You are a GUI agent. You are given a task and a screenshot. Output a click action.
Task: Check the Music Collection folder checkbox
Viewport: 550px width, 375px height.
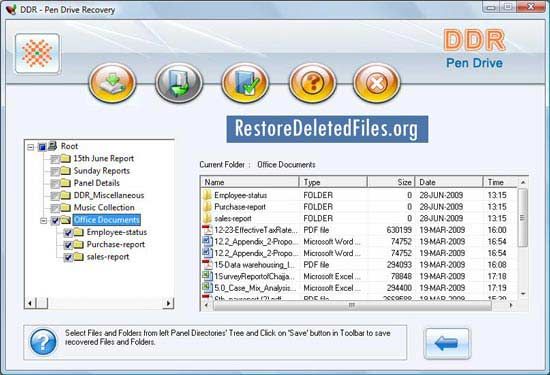55,208
